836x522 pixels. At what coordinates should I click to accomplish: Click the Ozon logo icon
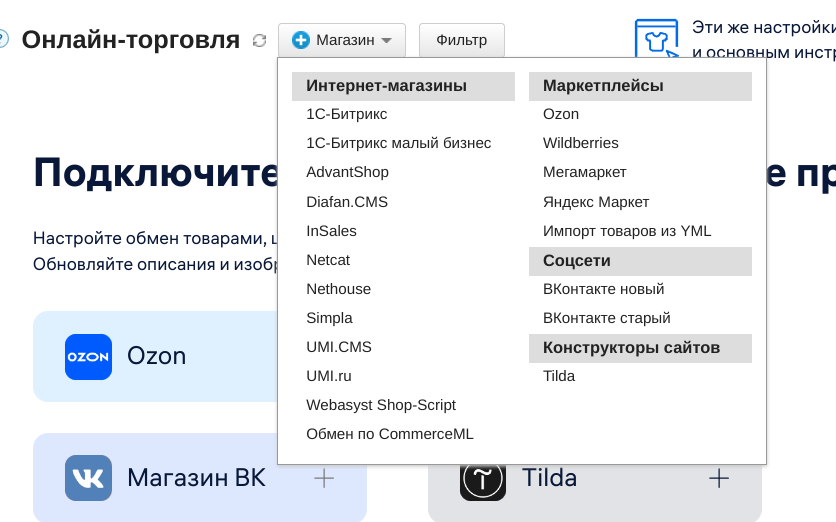click(x=89, y=357)
